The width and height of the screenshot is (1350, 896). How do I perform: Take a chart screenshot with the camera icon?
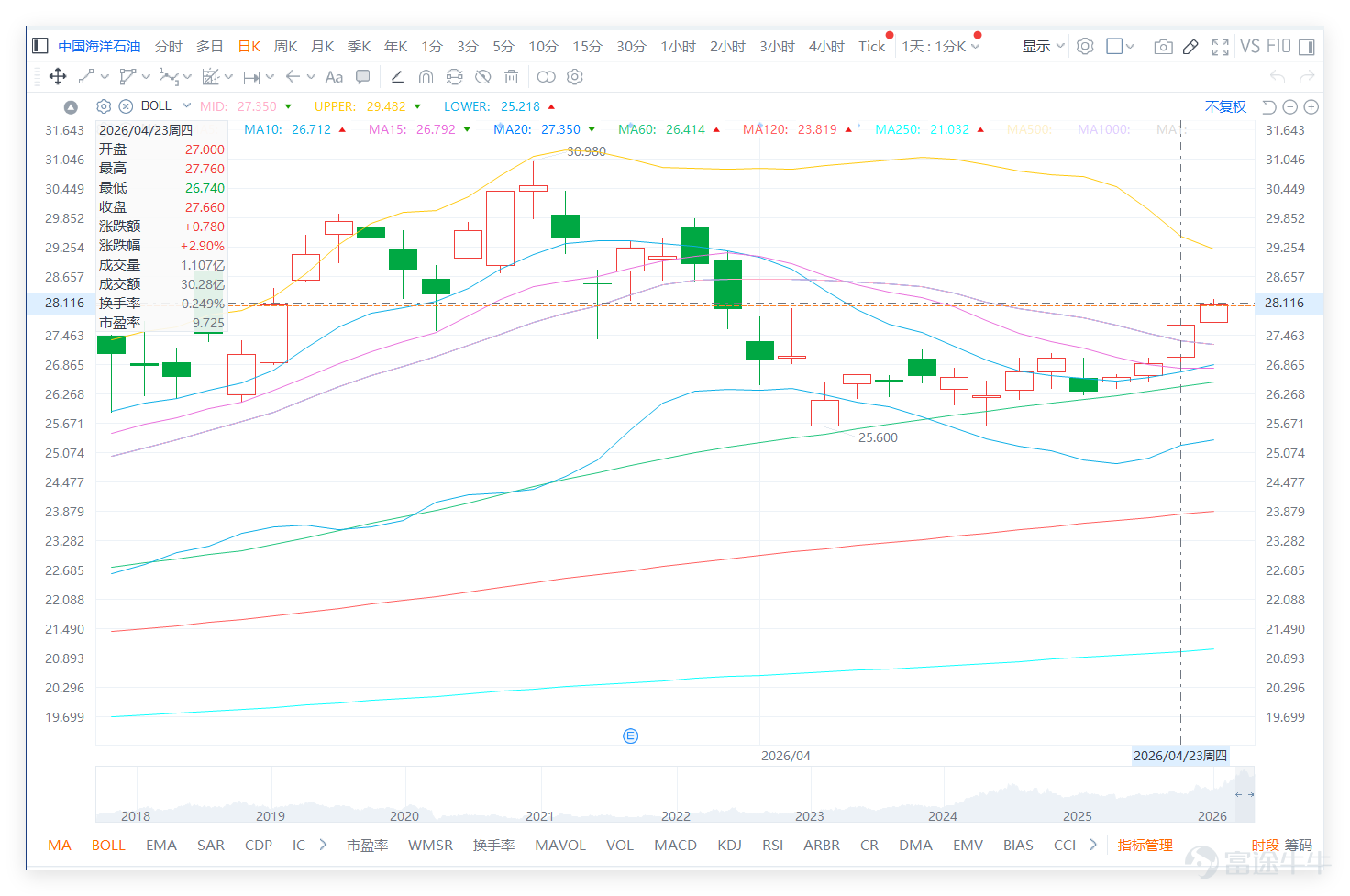coord(1163,47)
